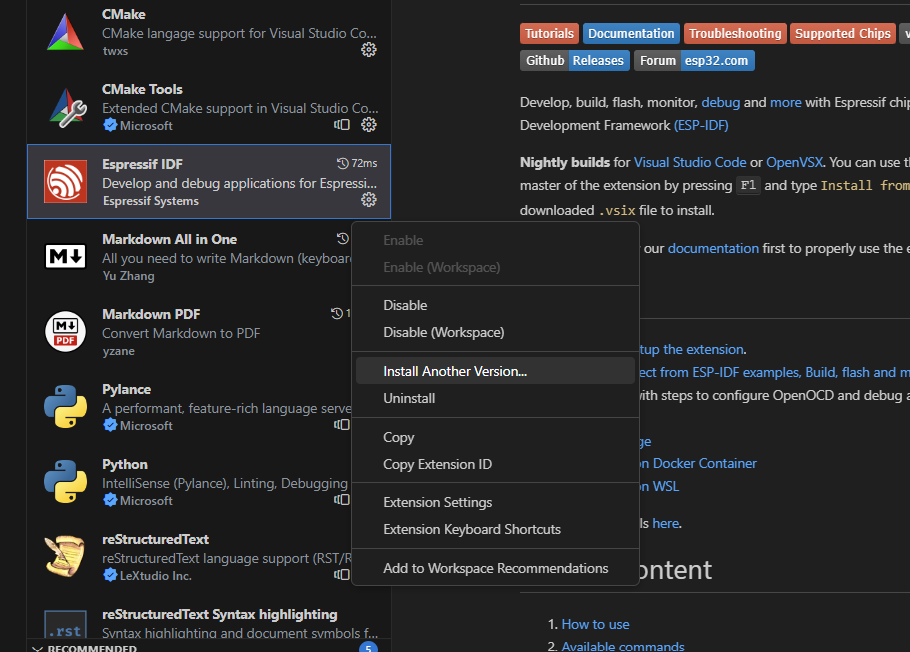
Task: Click LeXtudio verified publisher badge
Action: click(110, 575)
